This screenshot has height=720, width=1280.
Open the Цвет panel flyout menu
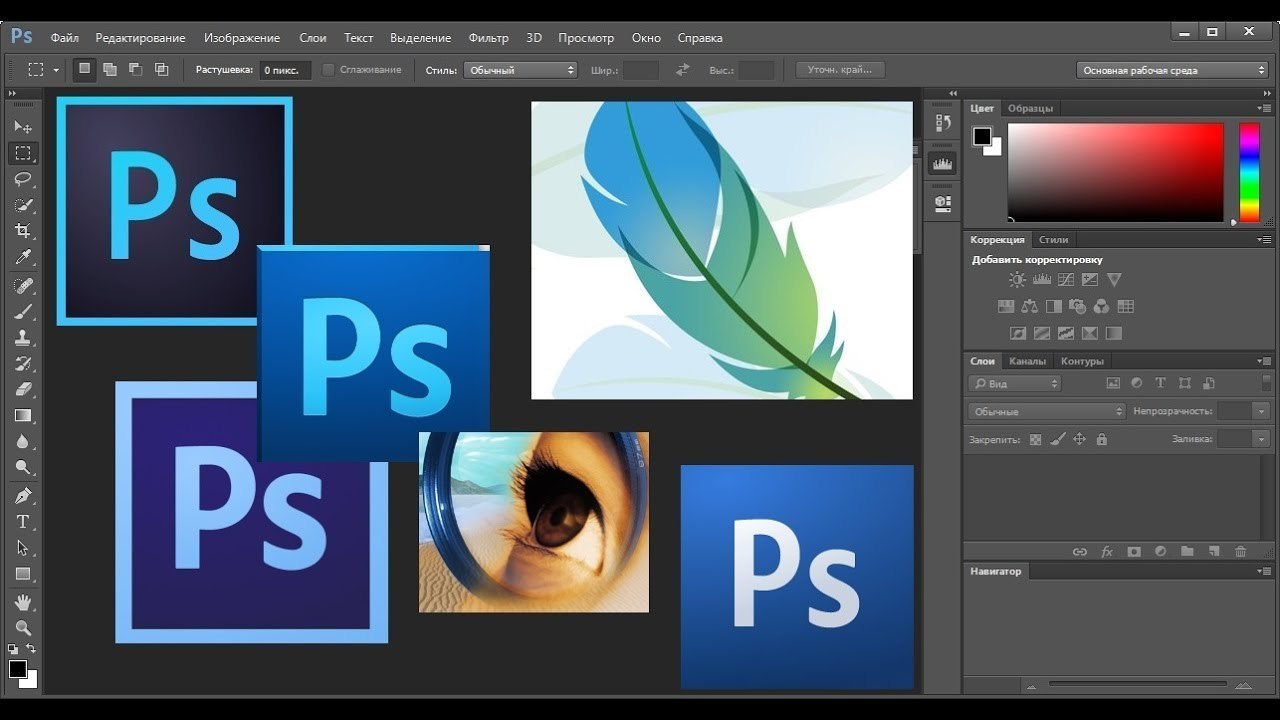(x=1265, y=108)
